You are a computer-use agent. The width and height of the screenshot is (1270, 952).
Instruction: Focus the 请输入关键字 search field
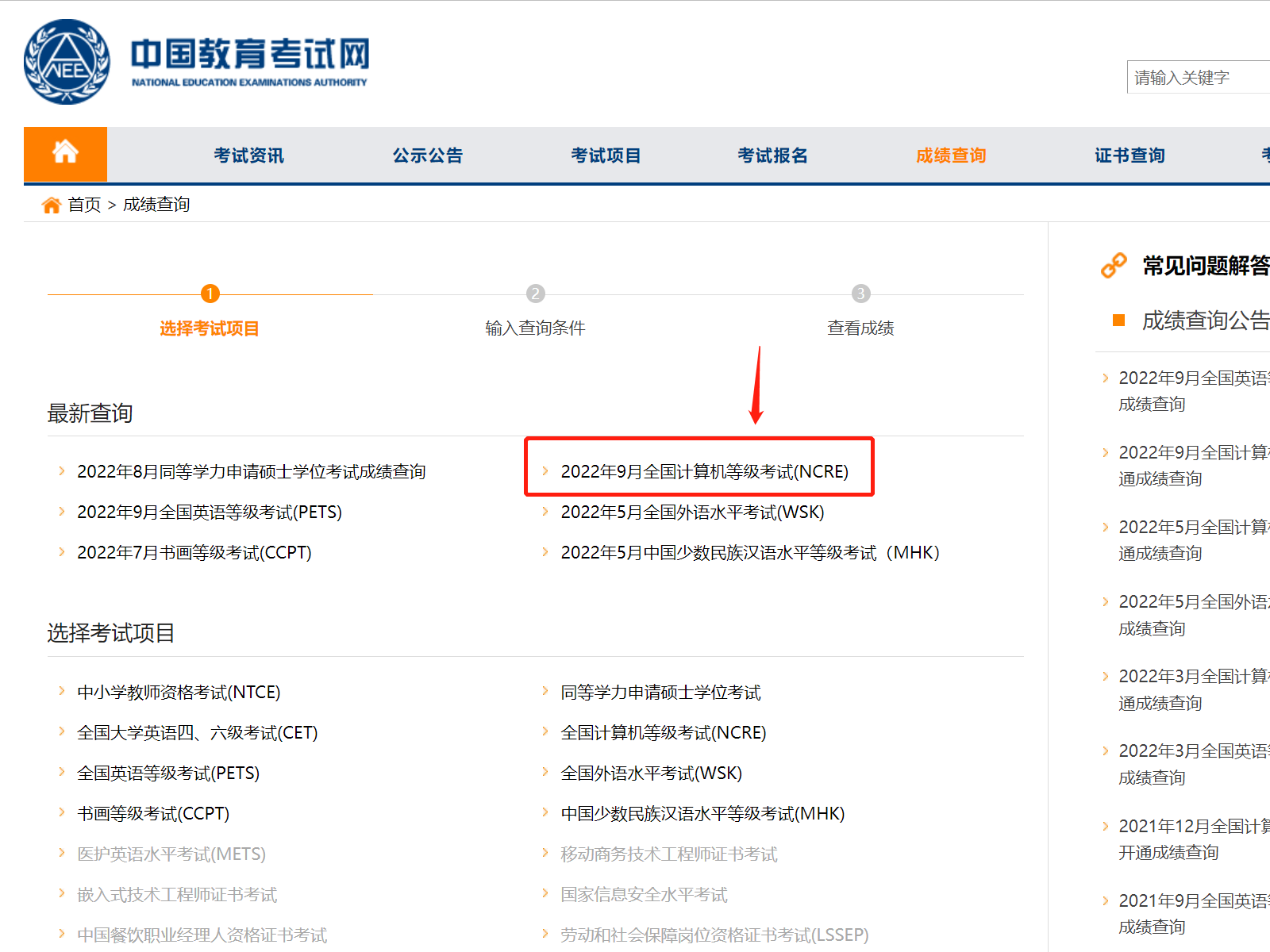[1199, 77]
